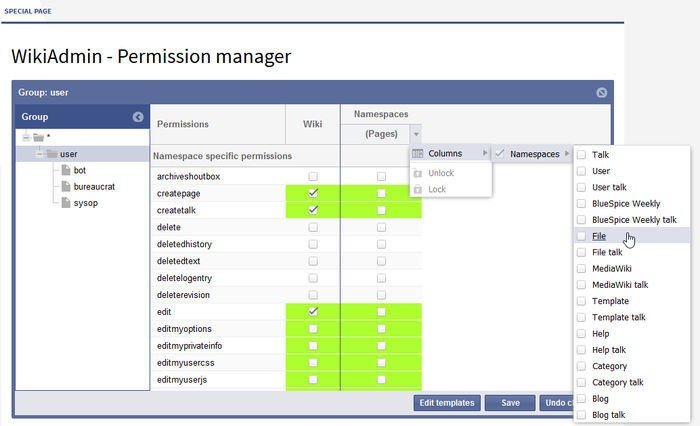
Task: Click the Save button
Action: (510, 403)
